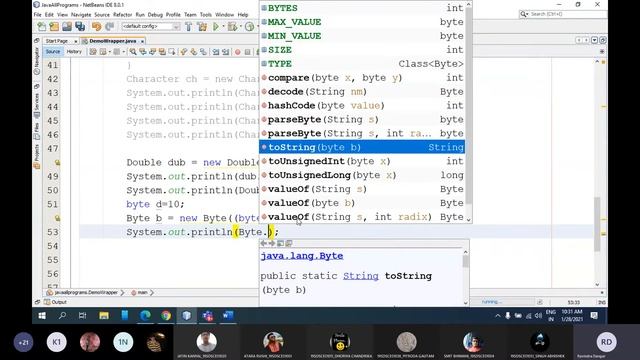
Task: Click the Find Next Occurrence icon
Action: click(153, 52)
